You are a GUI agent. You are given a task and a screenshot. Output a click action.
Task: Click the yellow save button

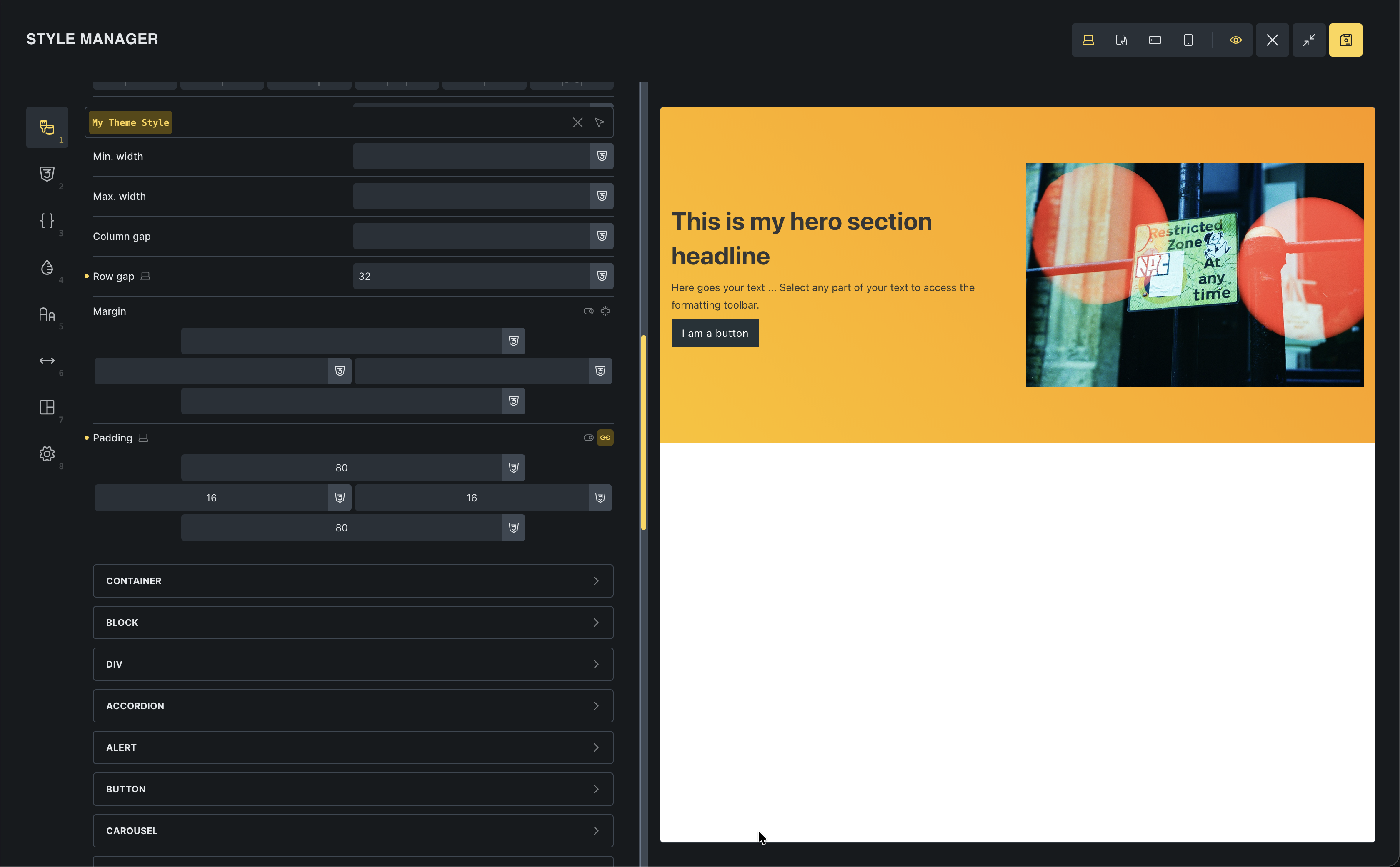1345,40
